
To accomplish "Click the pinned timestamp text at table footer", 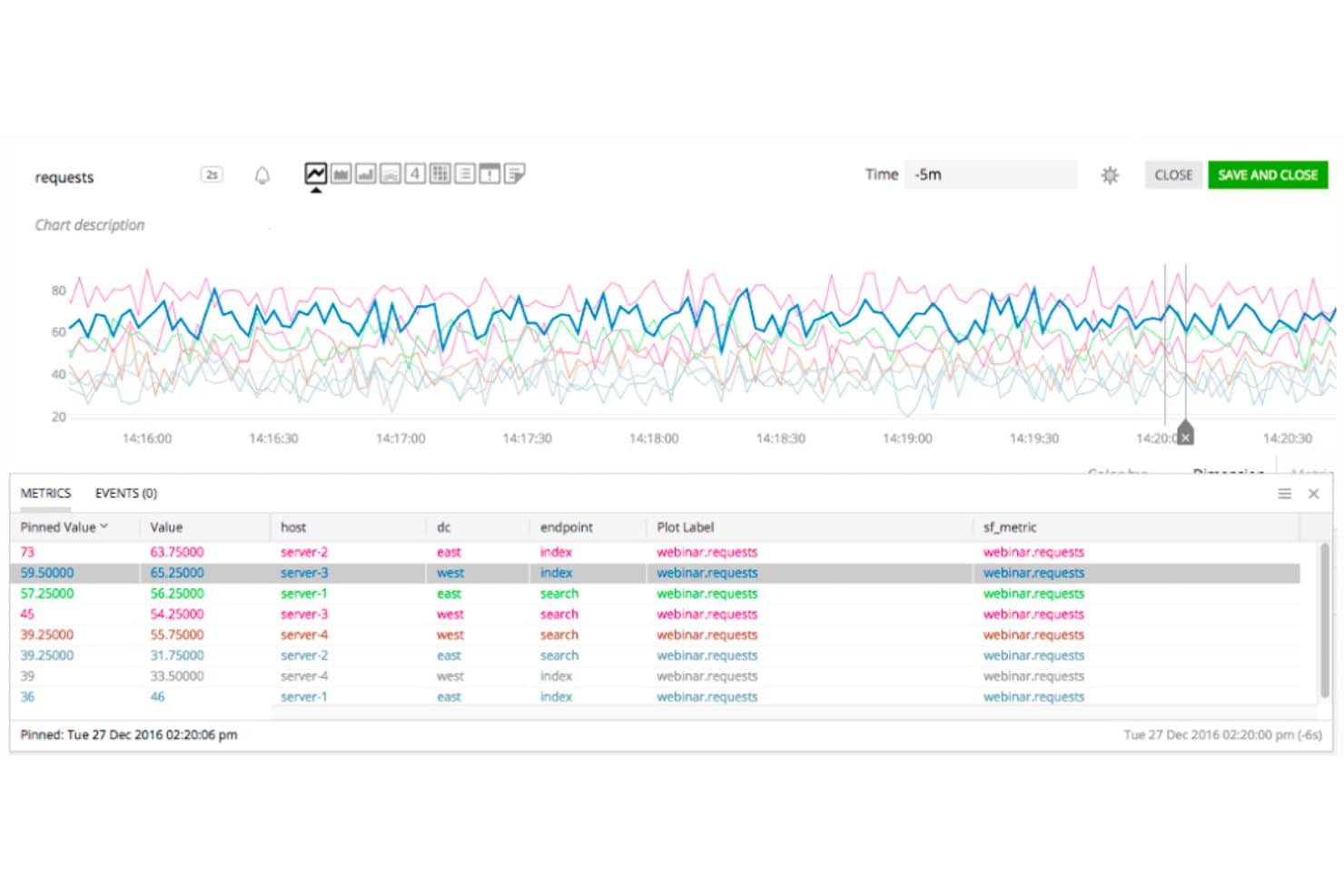I will 129,734.
